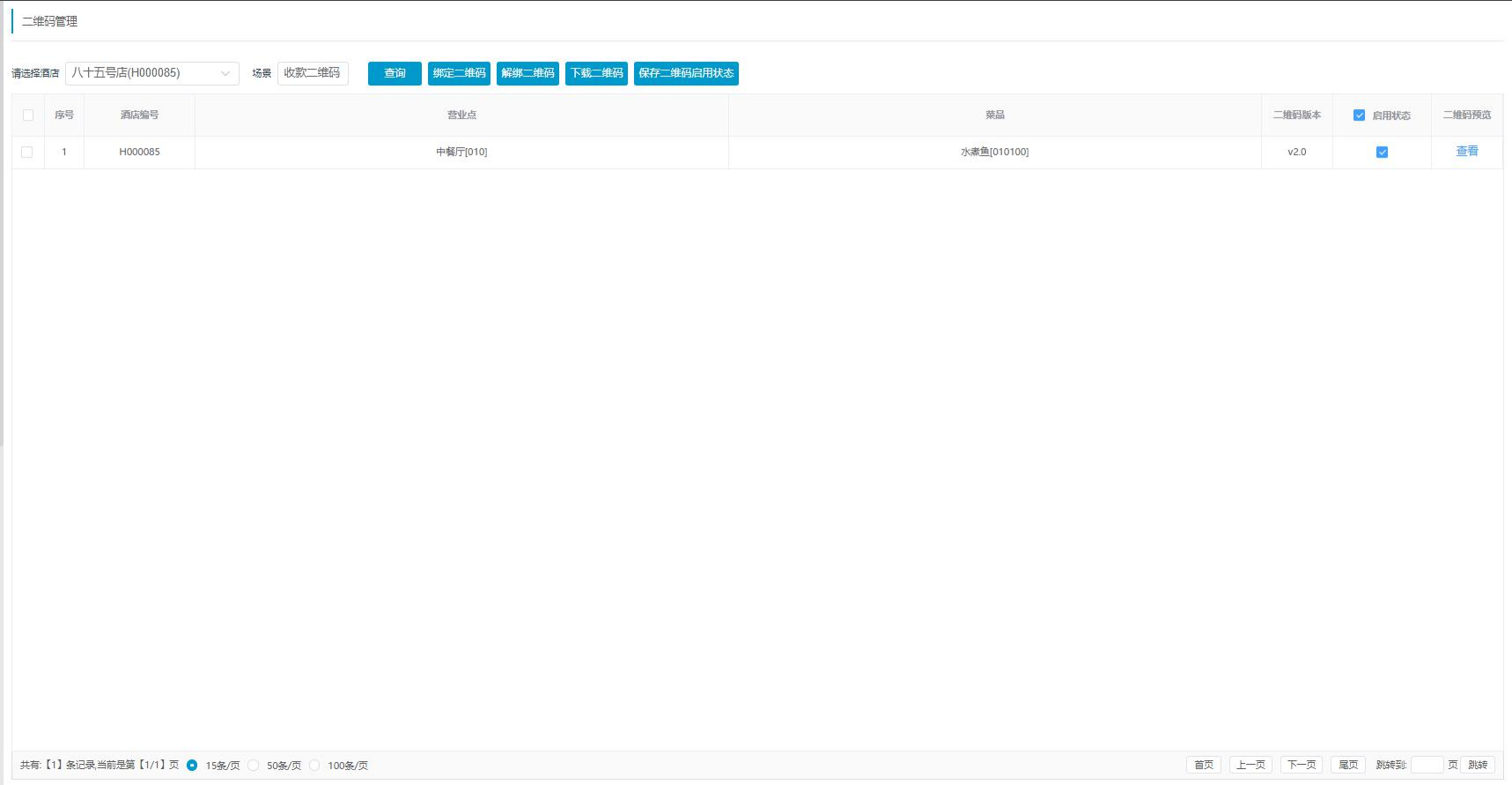Viewport: 1512px width, 785px height.
Task: Click the 查询 query button
Action: click(395, 73)
